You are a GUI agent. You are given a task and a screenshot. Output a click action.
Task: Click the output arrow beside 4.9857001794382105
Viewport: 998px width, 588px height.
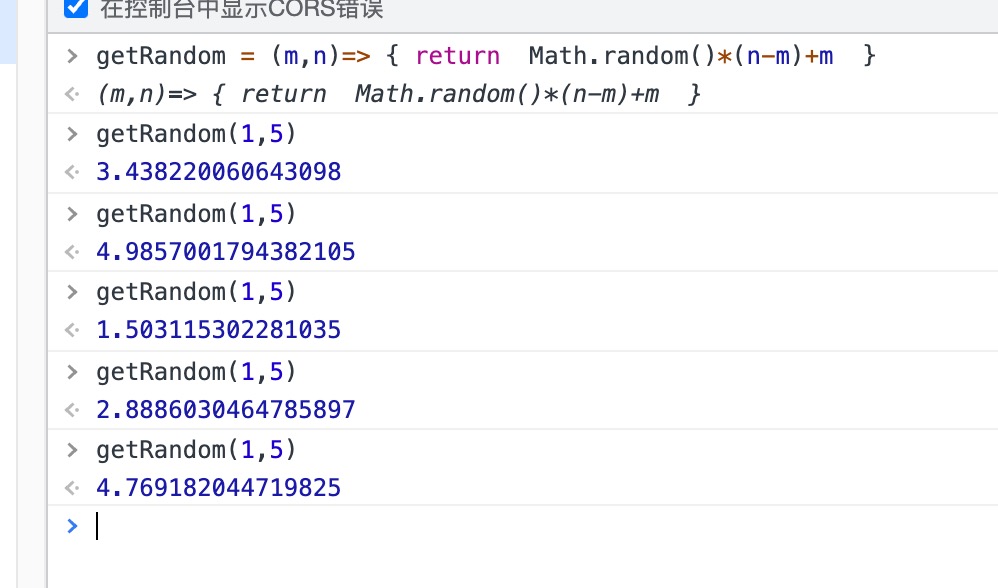71,252
